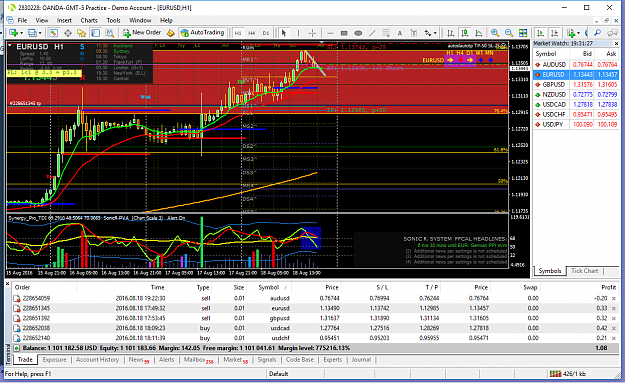Viewport: 625px width, 383px height.
Task: Toggle the AutoTrading button
Action: tap(202, 33)
